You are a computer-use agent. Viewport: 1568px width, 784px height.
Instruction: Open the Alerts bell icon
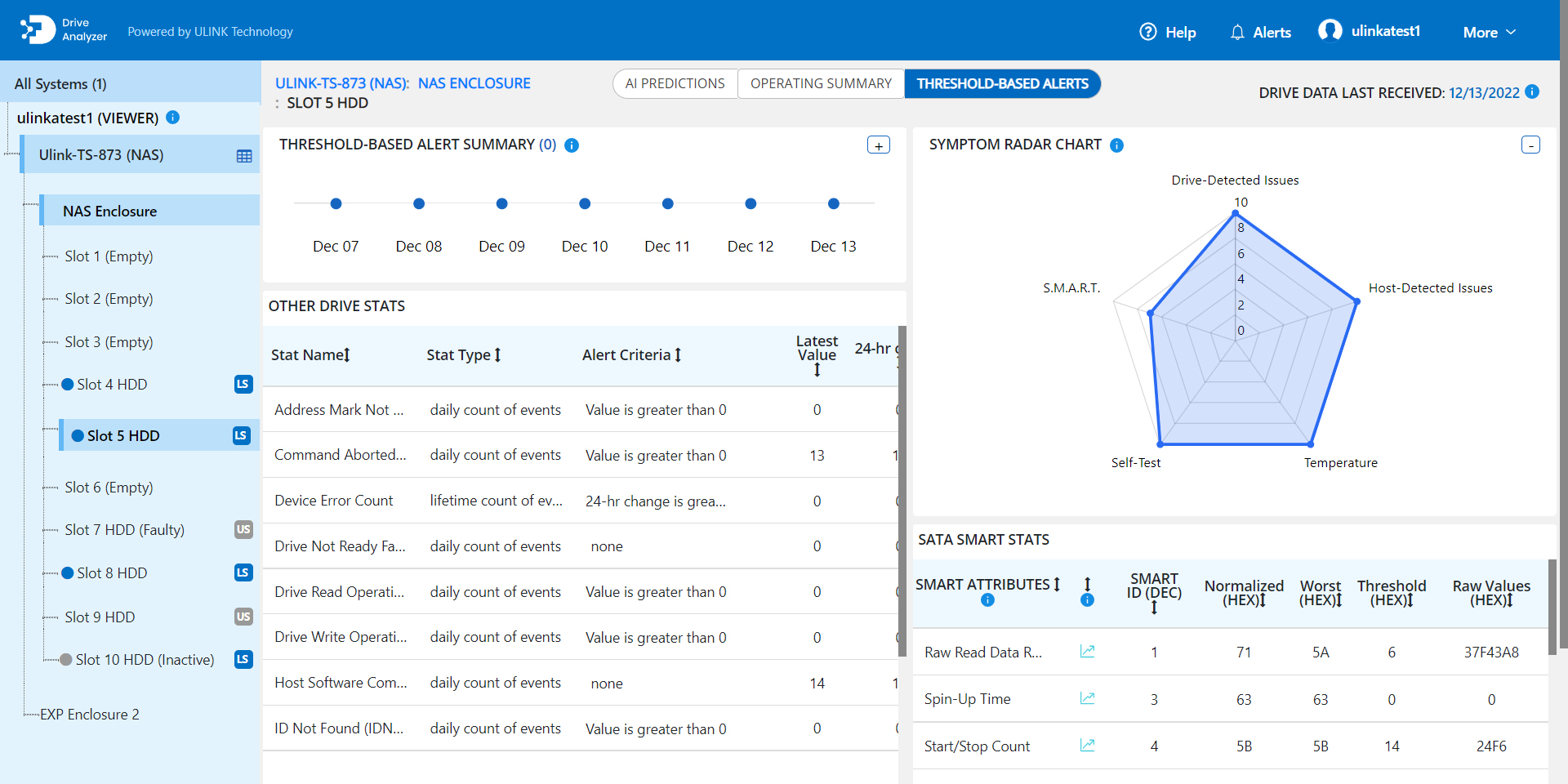pyautogui.click(x=1237, y=33)
